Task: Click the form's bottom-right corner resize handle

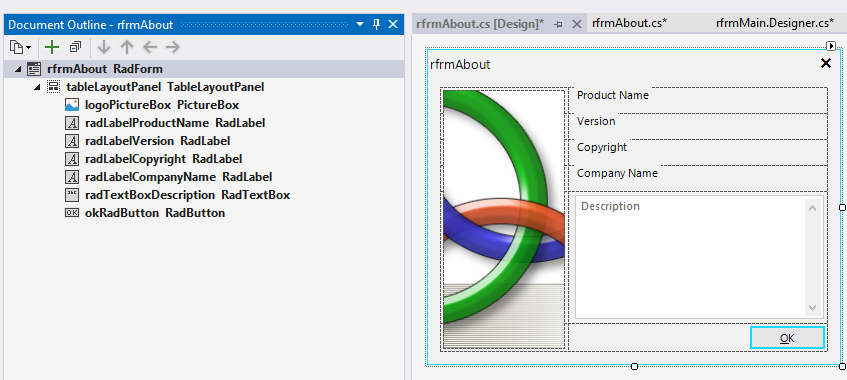Action: point(842,366)
